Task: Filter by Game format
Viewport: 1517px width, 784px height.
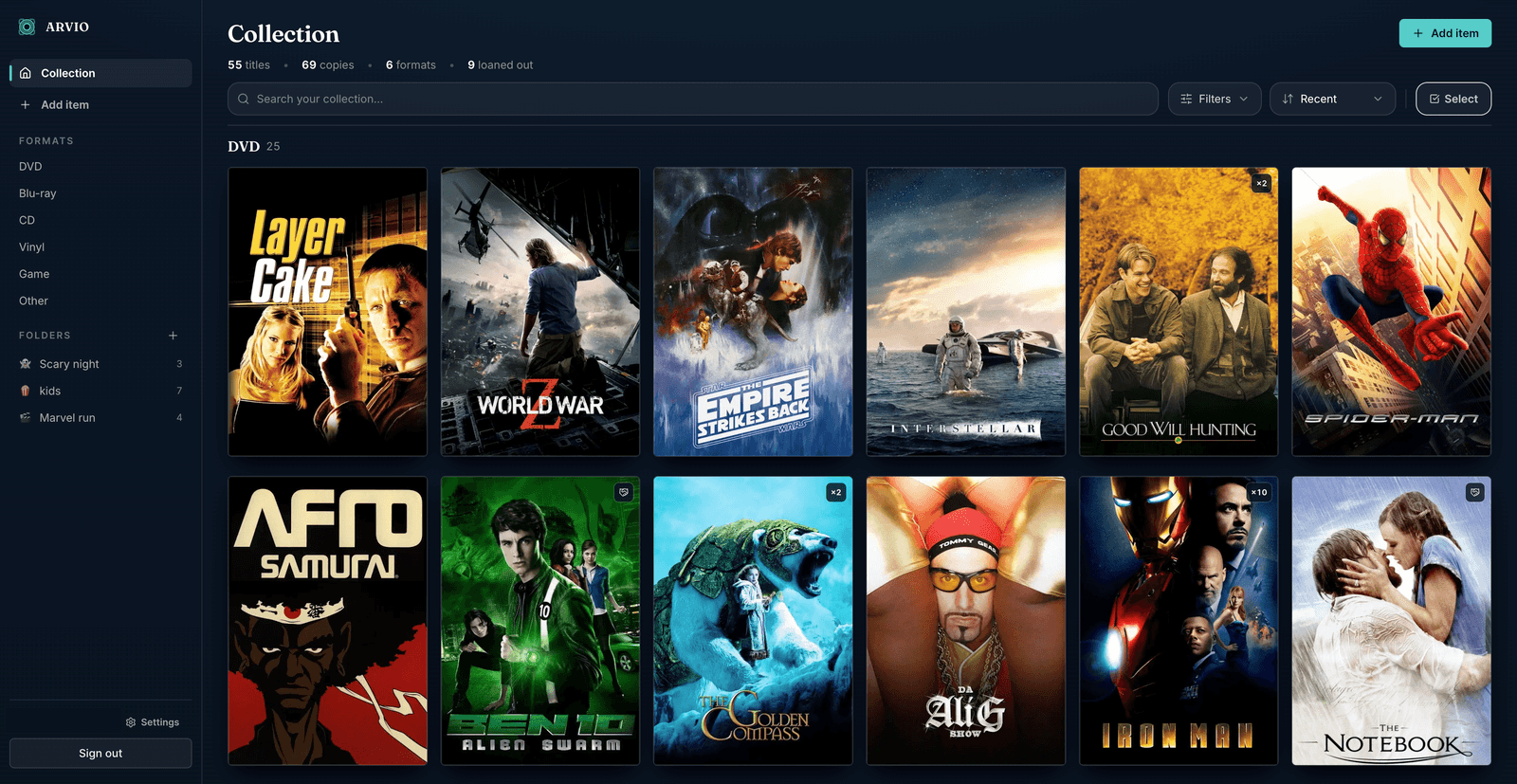Action: 34,274
